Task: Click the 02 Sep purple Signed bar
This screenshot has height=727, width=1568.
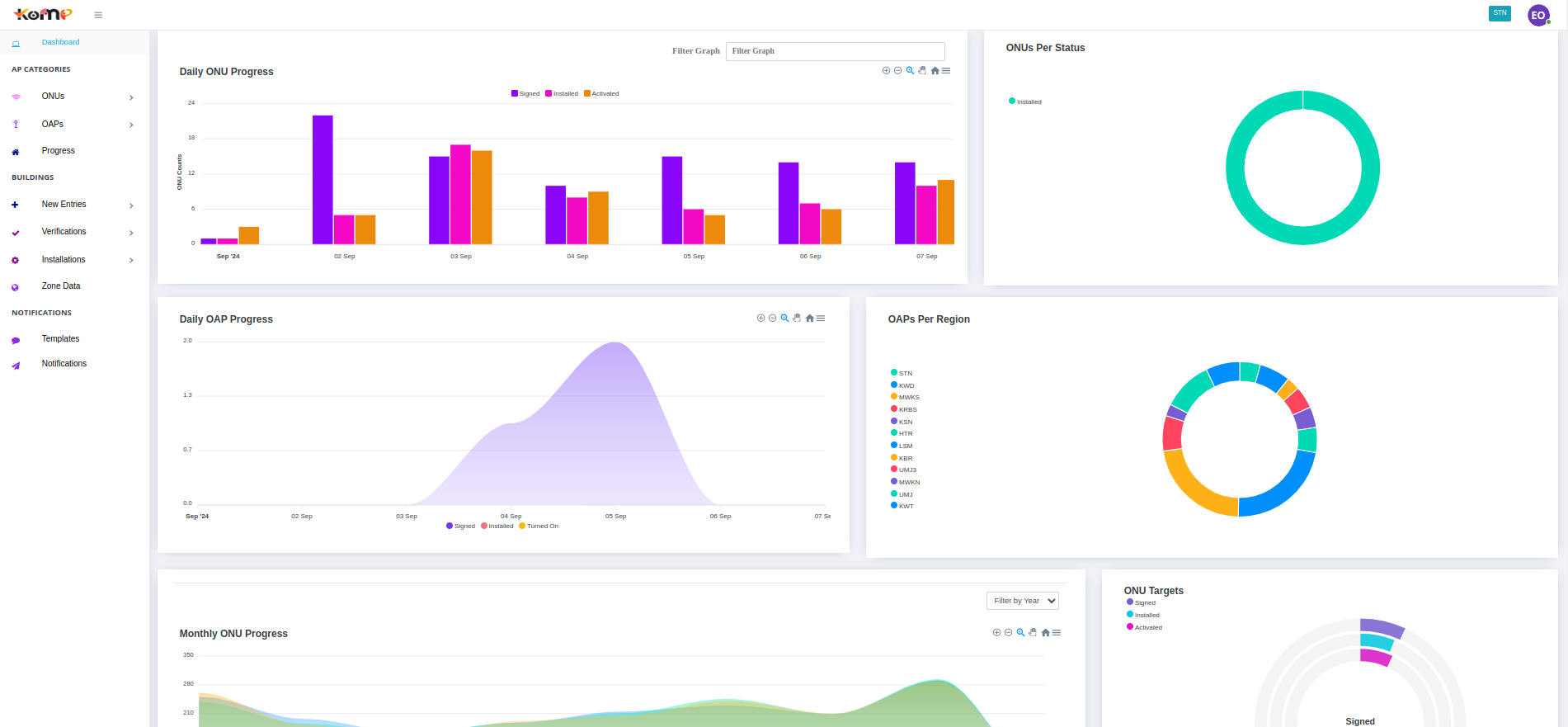Action: pos(323,180)
